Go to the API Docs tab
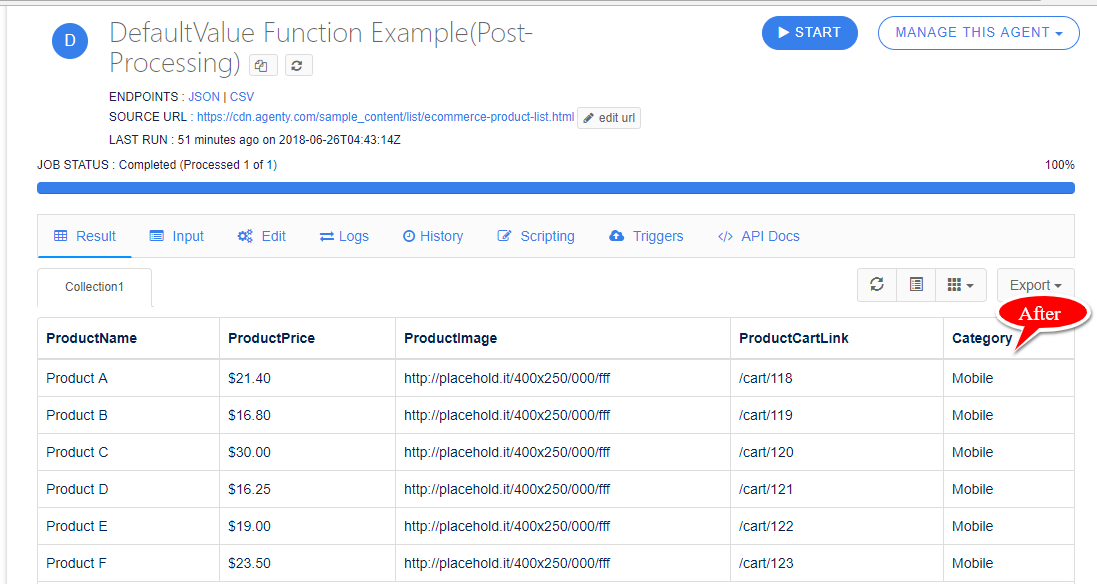1097x584 pixels. click(x=759, y=236)
